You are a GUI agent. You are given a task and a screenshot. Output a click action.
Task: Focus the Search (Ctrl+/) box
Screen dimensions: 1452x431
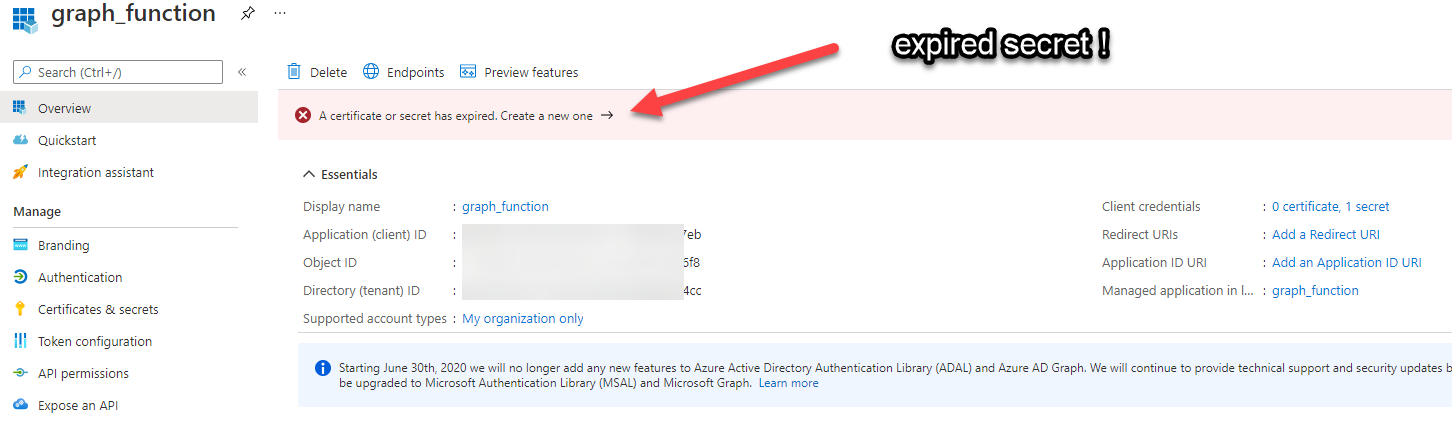click(x=118, y=72)
